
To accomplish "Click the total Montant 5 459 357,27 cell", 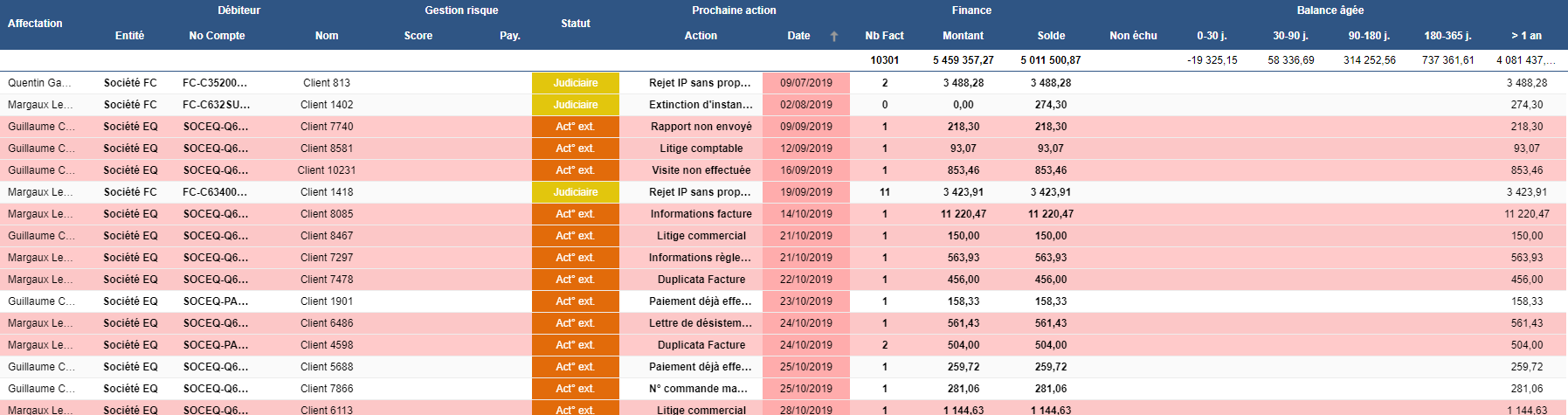I will pyautogui.click(x=963, y=60).
